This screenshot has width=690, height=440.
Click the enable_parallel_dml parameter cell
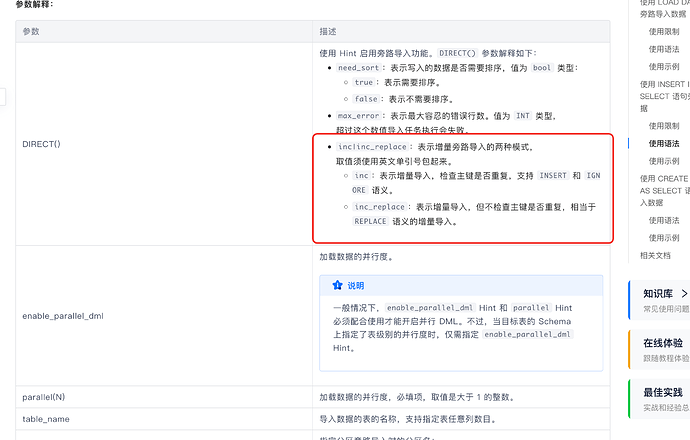point(65,316)
